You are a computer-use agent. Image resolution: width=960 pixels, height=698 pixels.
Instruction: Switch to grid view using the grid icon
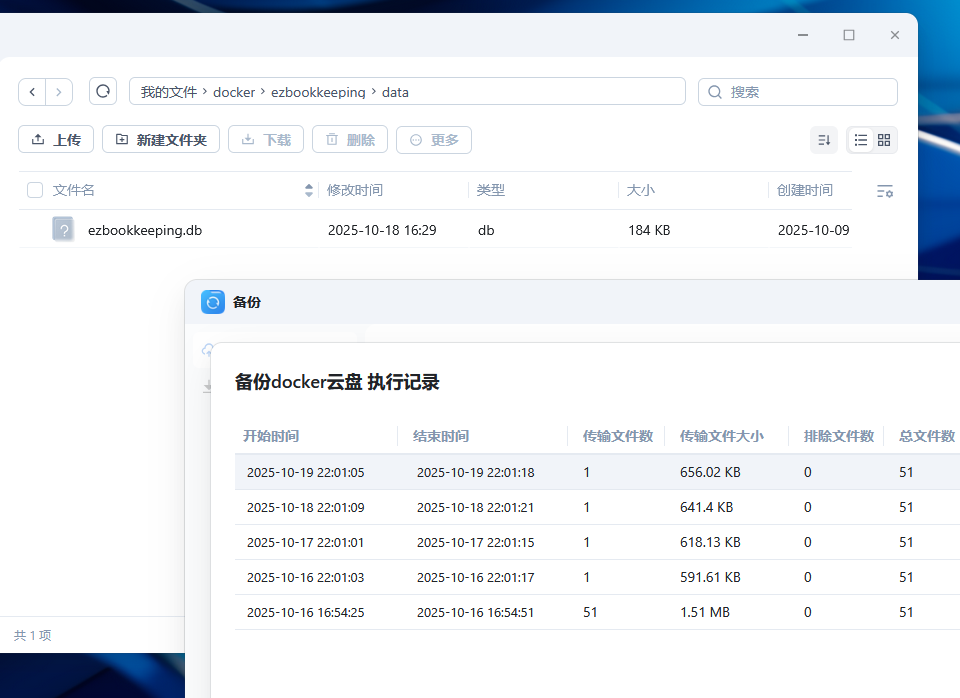pos(886,140)
